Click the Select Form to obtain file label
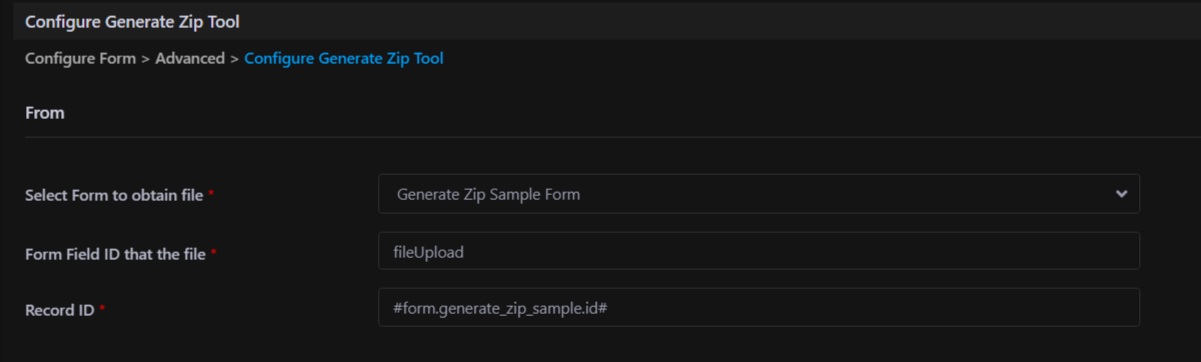Image resolution: width=1201 pixels, height=362 pixels. coord(114,195)
